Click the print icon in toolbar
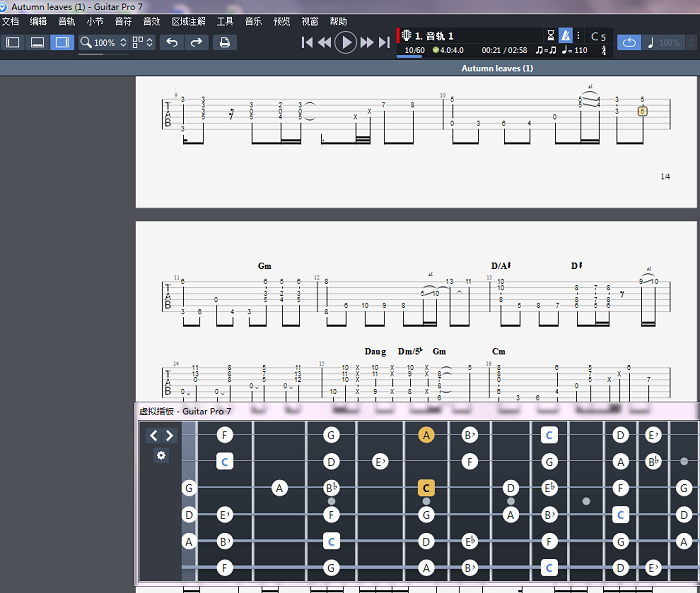700x593 pixels. click(225, 42)
